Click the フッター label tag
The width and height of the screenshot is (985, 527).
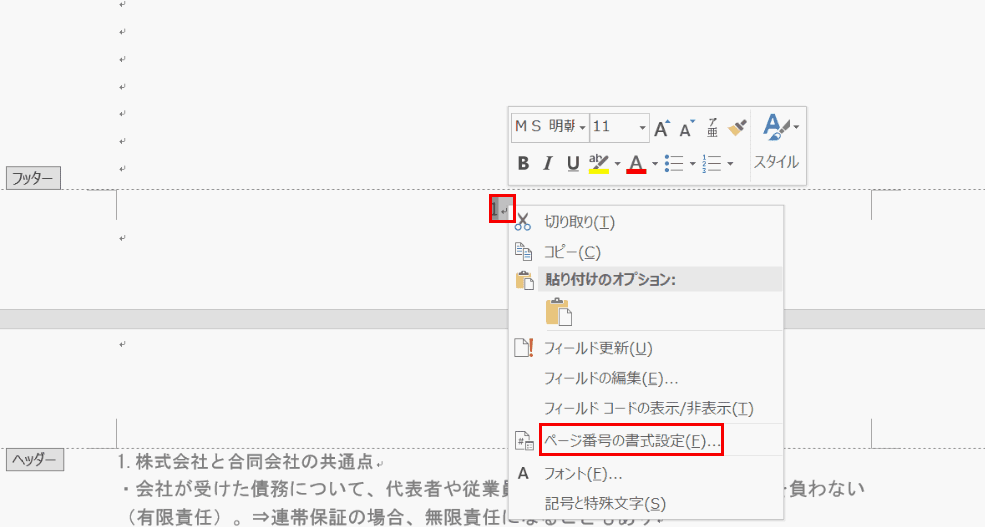[33, 179]
